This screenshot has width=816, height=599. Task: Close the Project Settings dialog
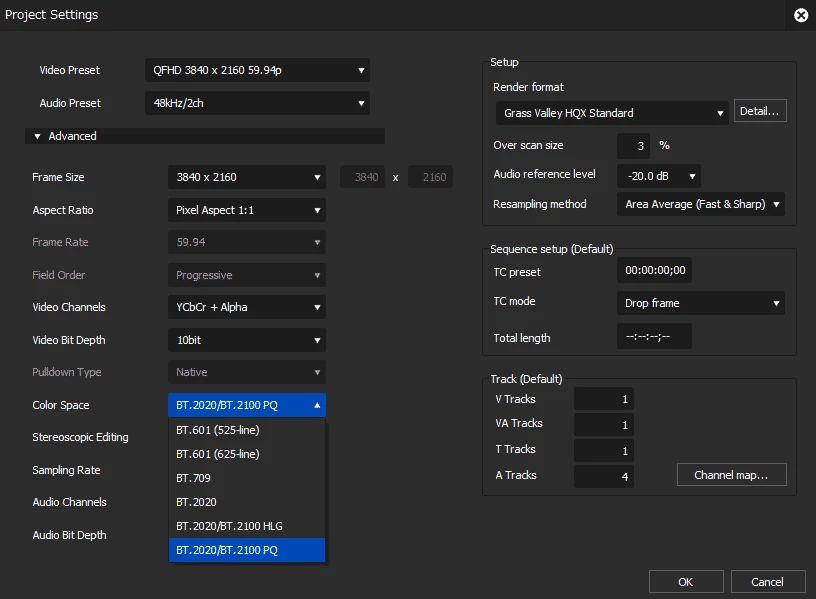[801, 15]
